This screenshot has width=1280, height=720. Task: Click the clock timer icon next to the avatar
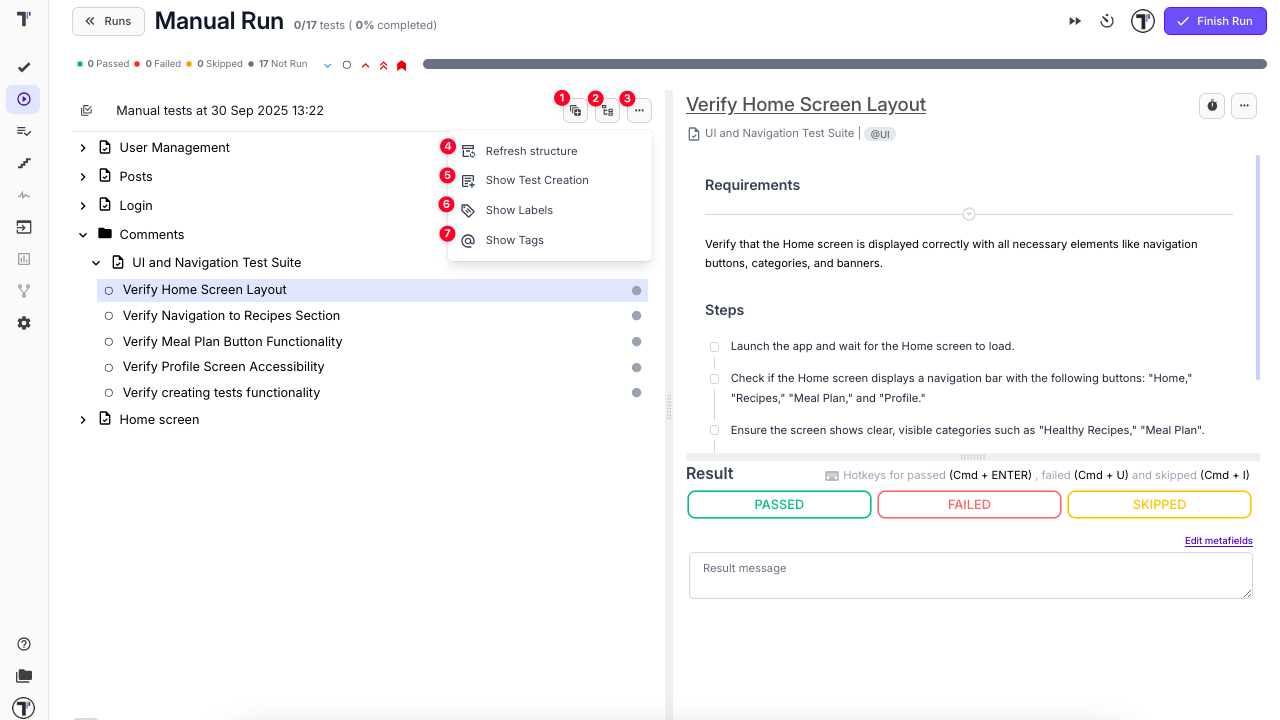click(1107, 21)
